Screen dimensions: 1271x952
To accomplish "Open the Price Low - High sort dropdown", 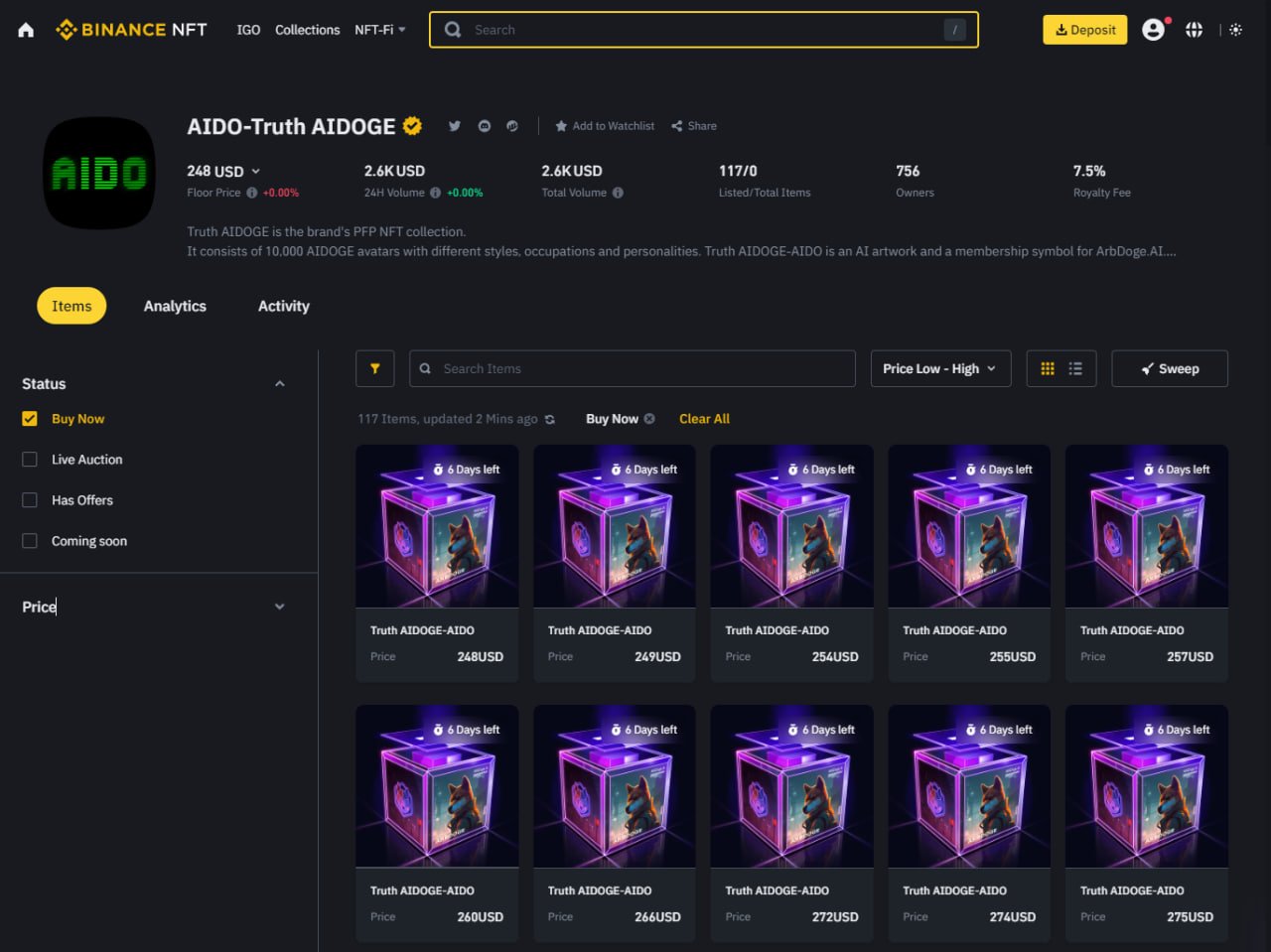I will click(x=940, y=368).
